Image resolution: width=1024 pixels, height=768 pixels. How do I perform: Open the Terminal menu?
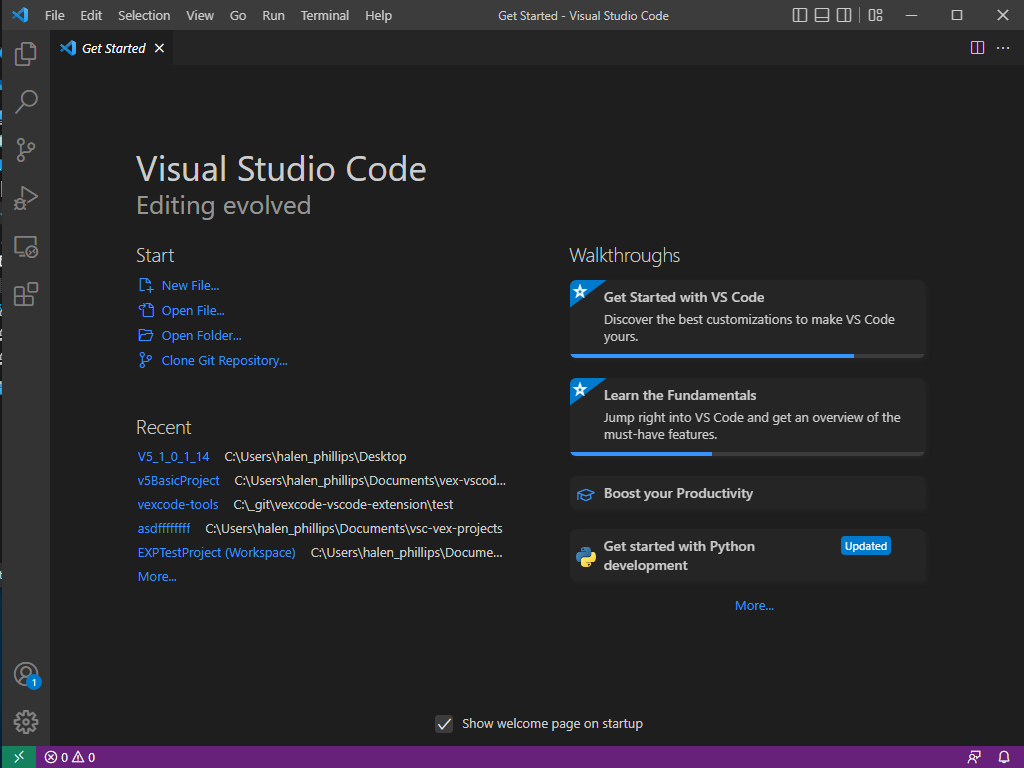(x=327, y=15)
